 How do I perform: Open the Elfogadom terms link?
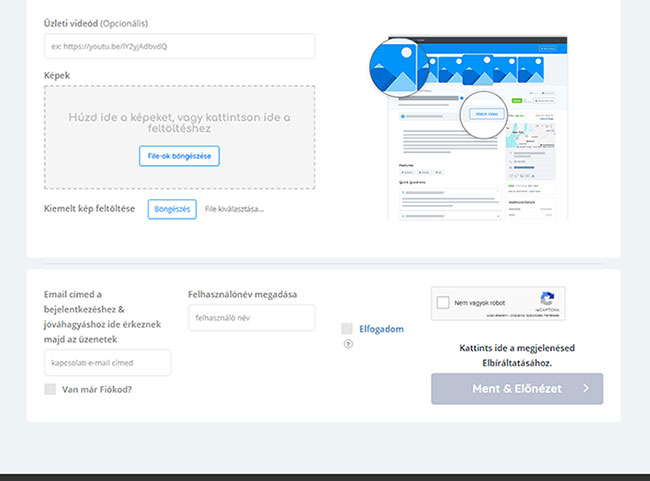(x=381, y=328)
